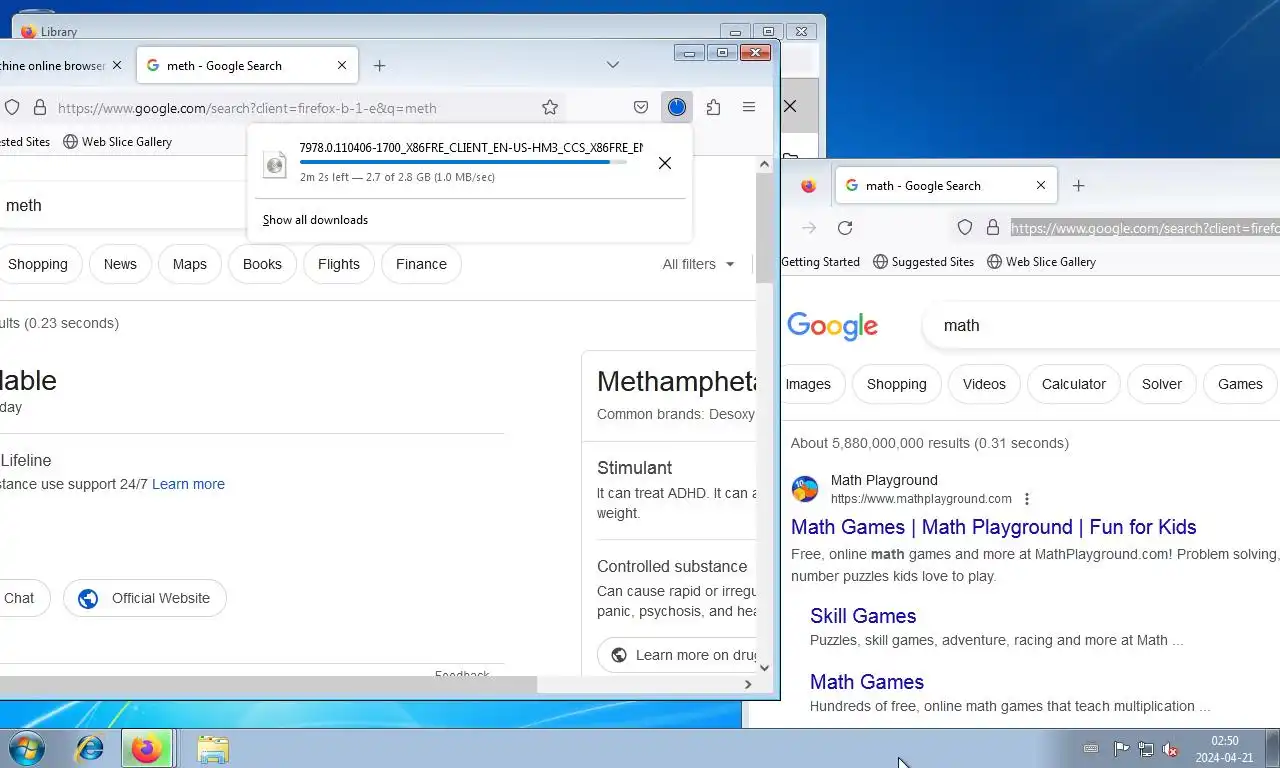This screenshot has height=768, width=1280.
Task: Switch to the online browser tab
Action: 60,65
